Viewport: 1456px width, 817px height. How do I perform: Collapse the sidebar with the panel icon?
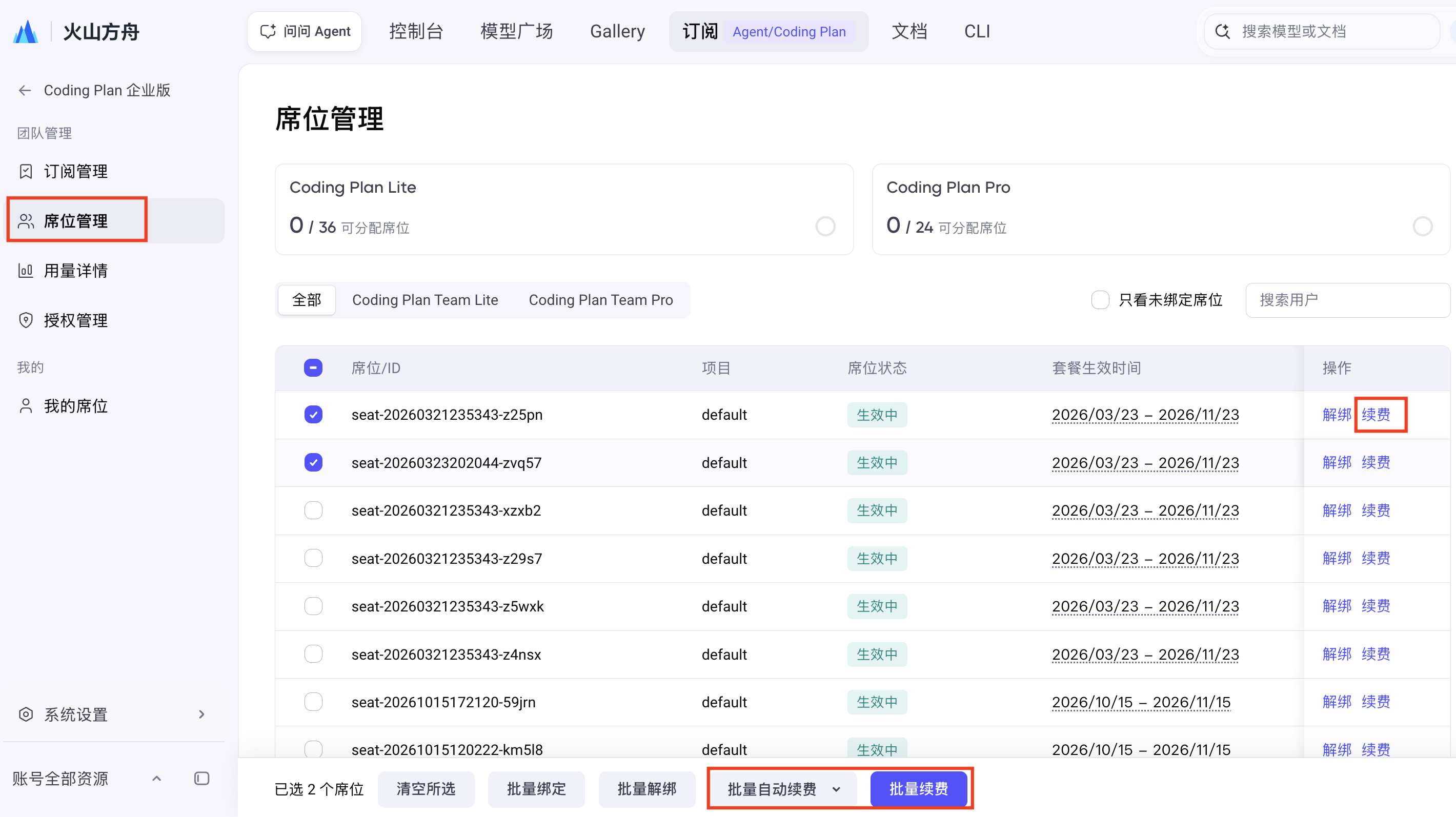pos(202,779)
